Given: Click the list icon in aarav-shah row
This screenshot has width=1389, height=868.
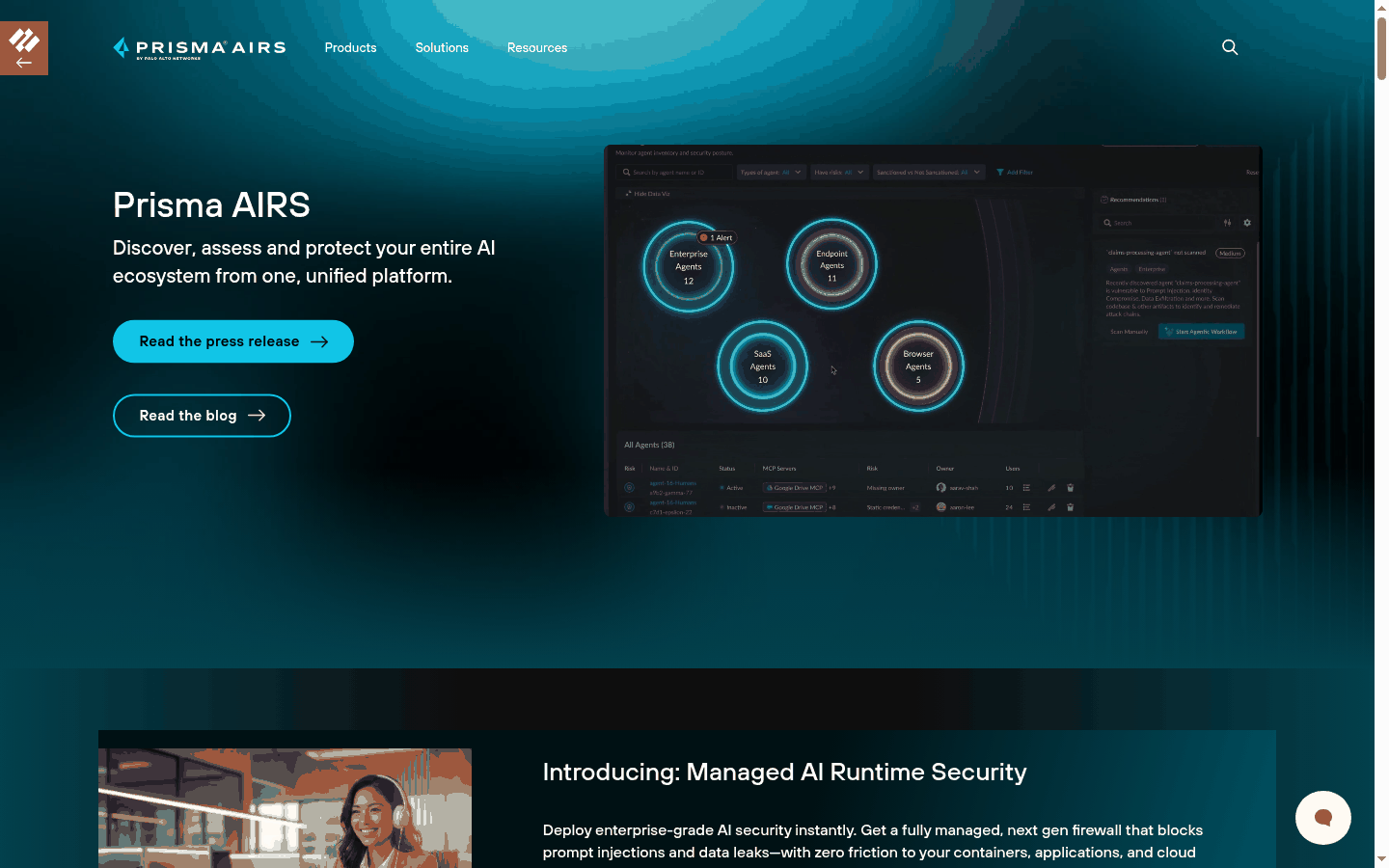Looking at the screenshot, I should point(1026,488).
